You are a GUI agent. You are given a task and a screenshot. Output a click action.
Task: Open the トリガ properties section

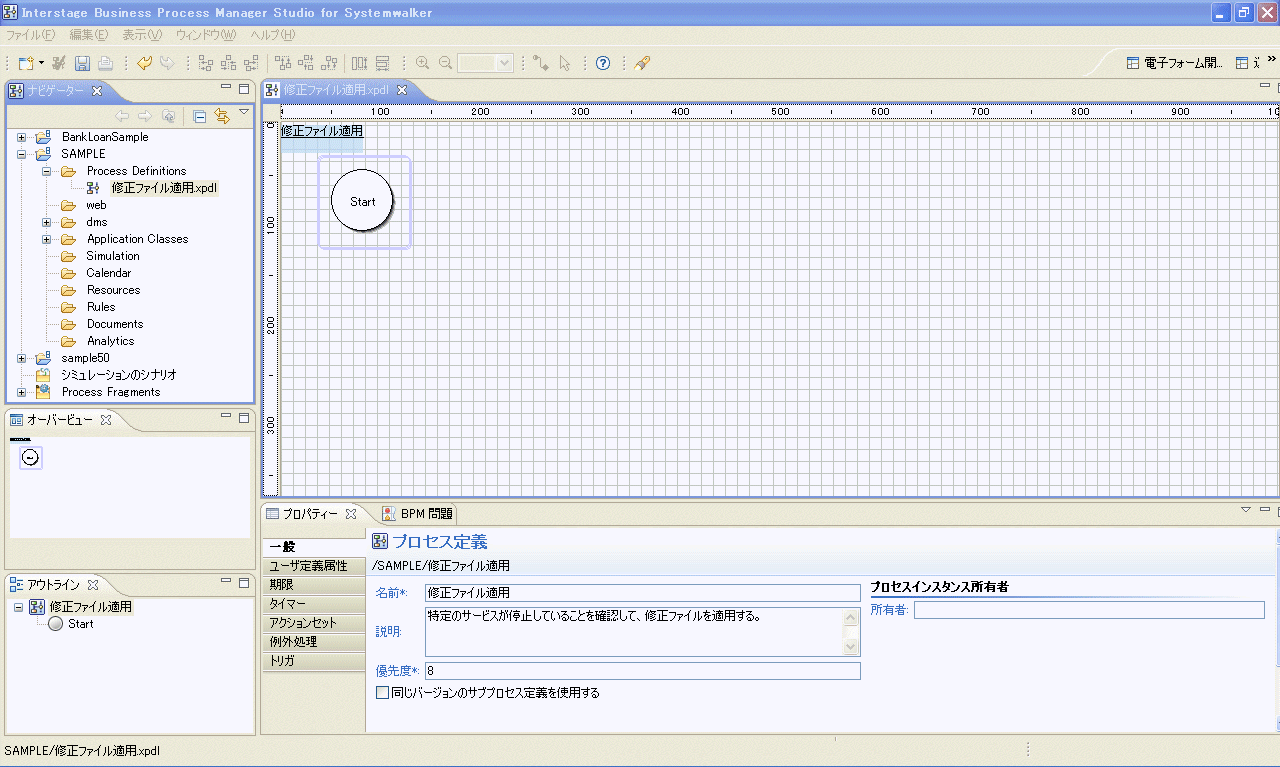tap(313, 661)
